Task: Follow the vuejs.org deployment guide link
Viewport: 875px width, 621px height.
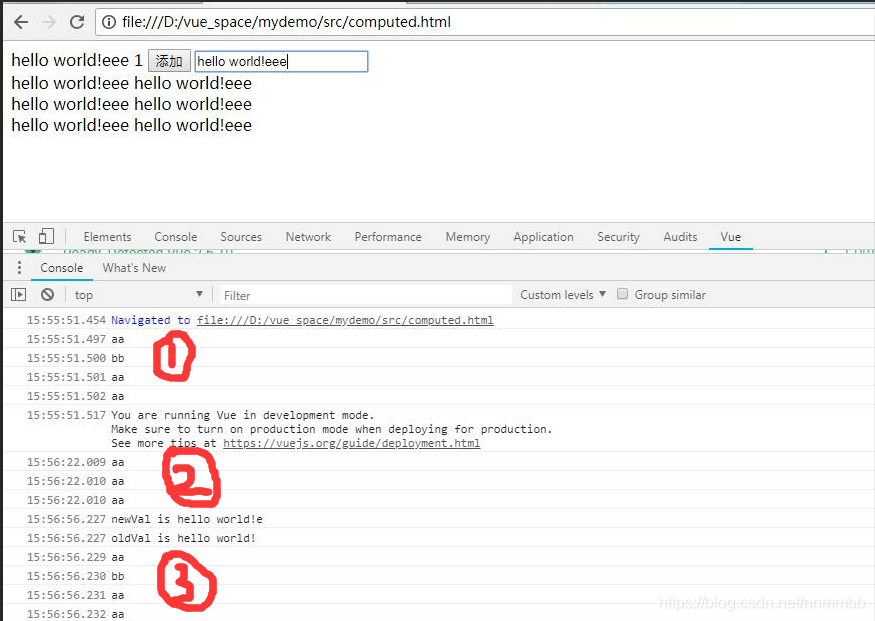Action: [352, 443]
